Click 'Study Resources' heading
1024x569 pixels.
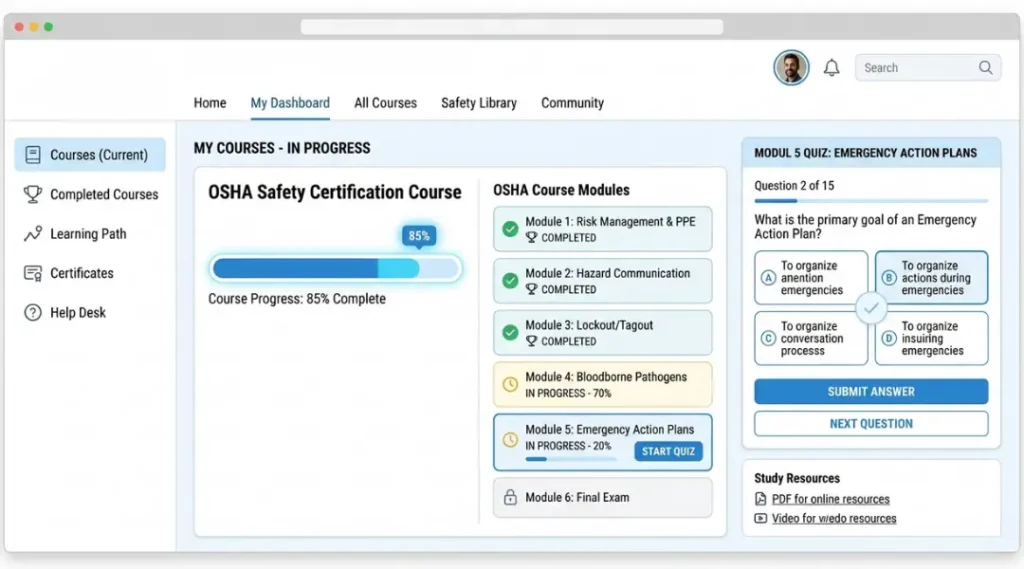(797, 478)
